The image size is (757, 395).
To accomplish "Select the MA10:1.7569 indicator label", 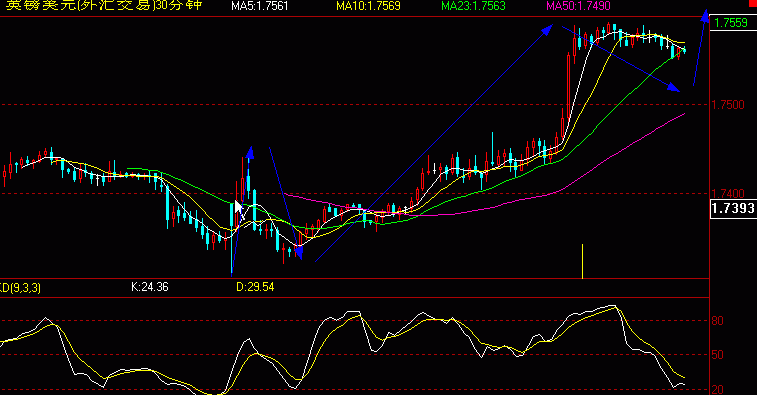I will pos(368,6).
